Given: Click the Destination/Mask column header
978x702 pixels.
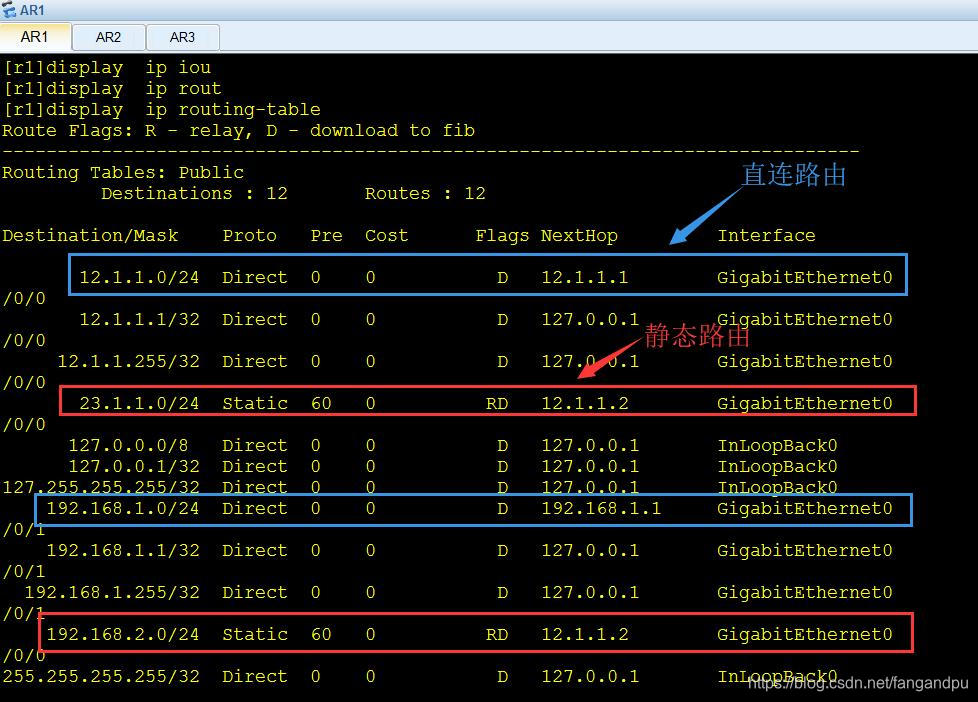Looking at the screenshot, I should pos(90,236).
